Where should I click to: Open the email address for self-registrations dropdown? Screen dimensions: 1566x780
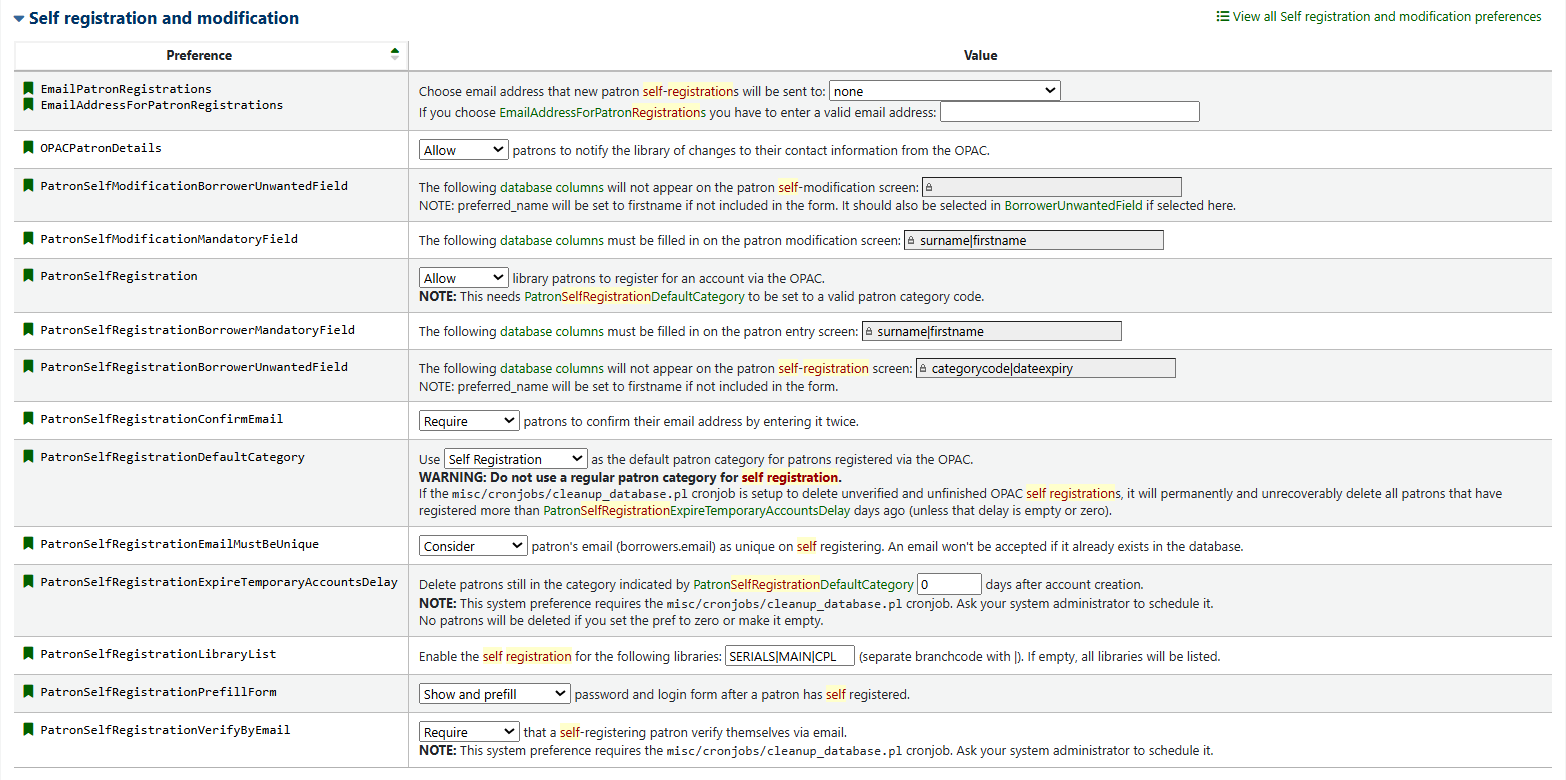944,91
